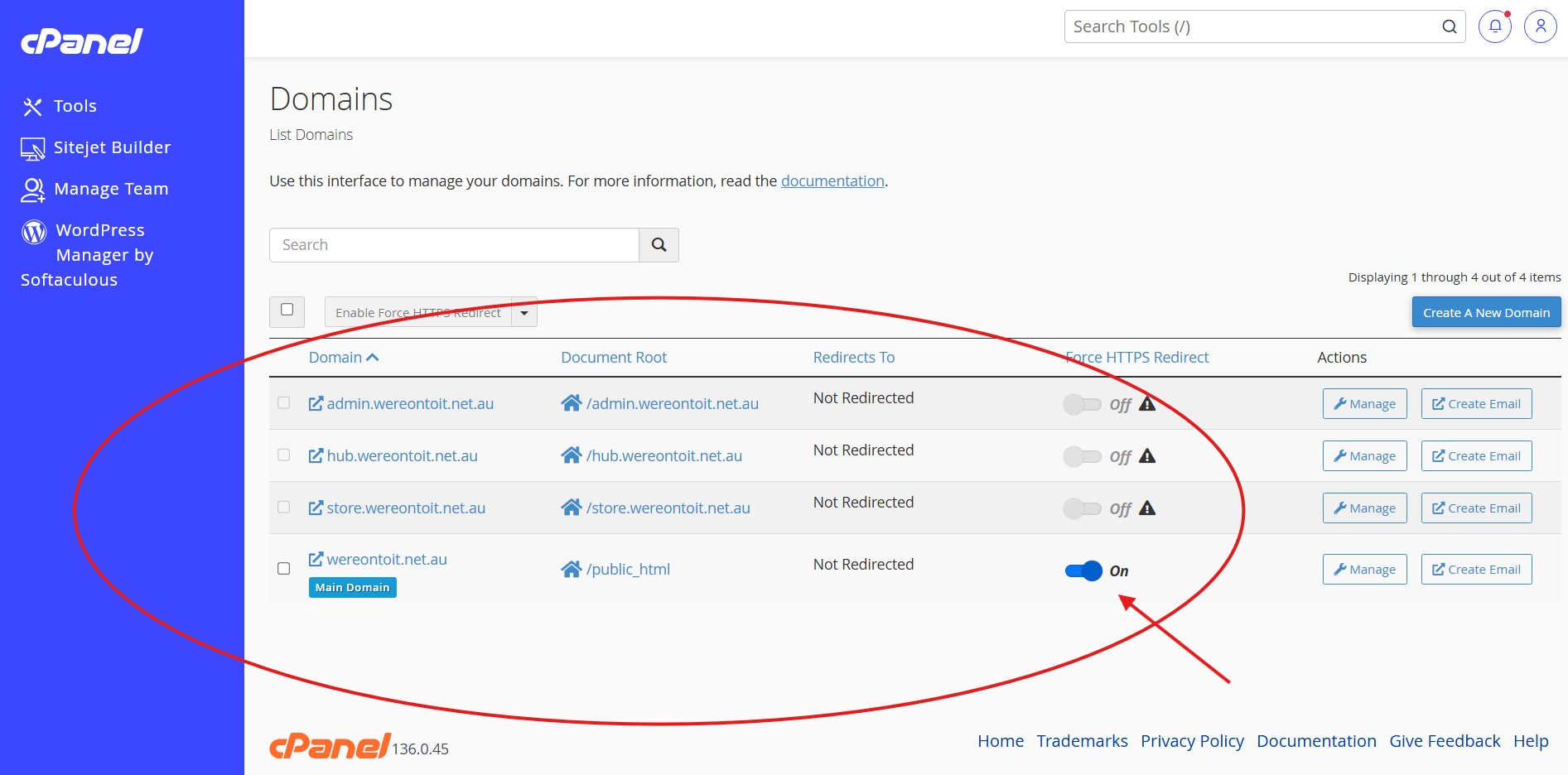The width and height of the screenshot is (1568, 775).
Task: Click home icon for /hub.wereontoit.net.au root
Action: [572, 455]
